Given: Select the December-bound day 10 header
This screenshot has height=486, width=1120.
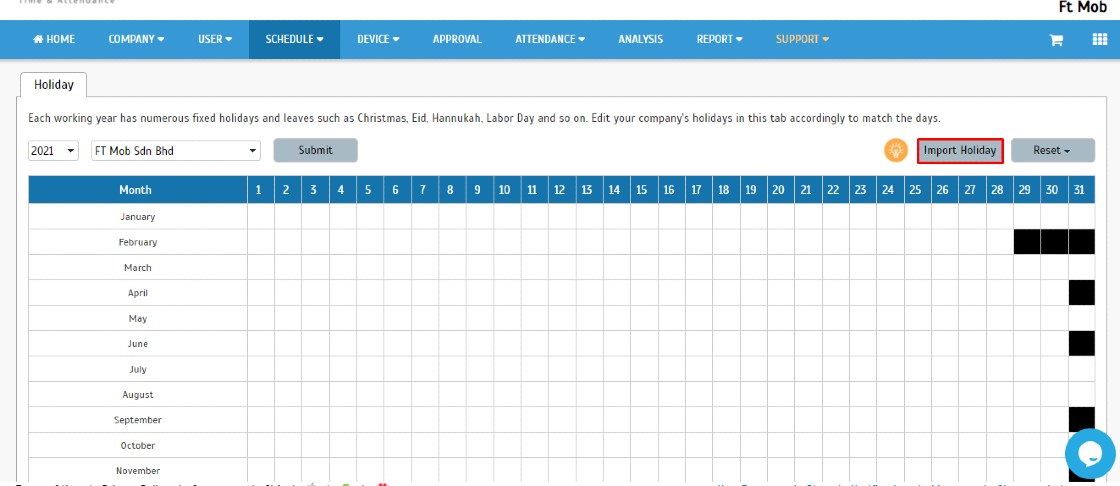Looking at the screenshot, I should pos(505,189).
